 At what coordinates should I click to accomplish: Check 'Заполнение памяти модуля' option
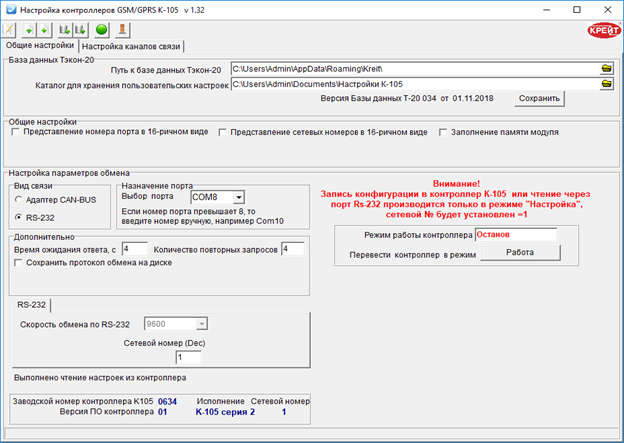(x=443, y=132)
